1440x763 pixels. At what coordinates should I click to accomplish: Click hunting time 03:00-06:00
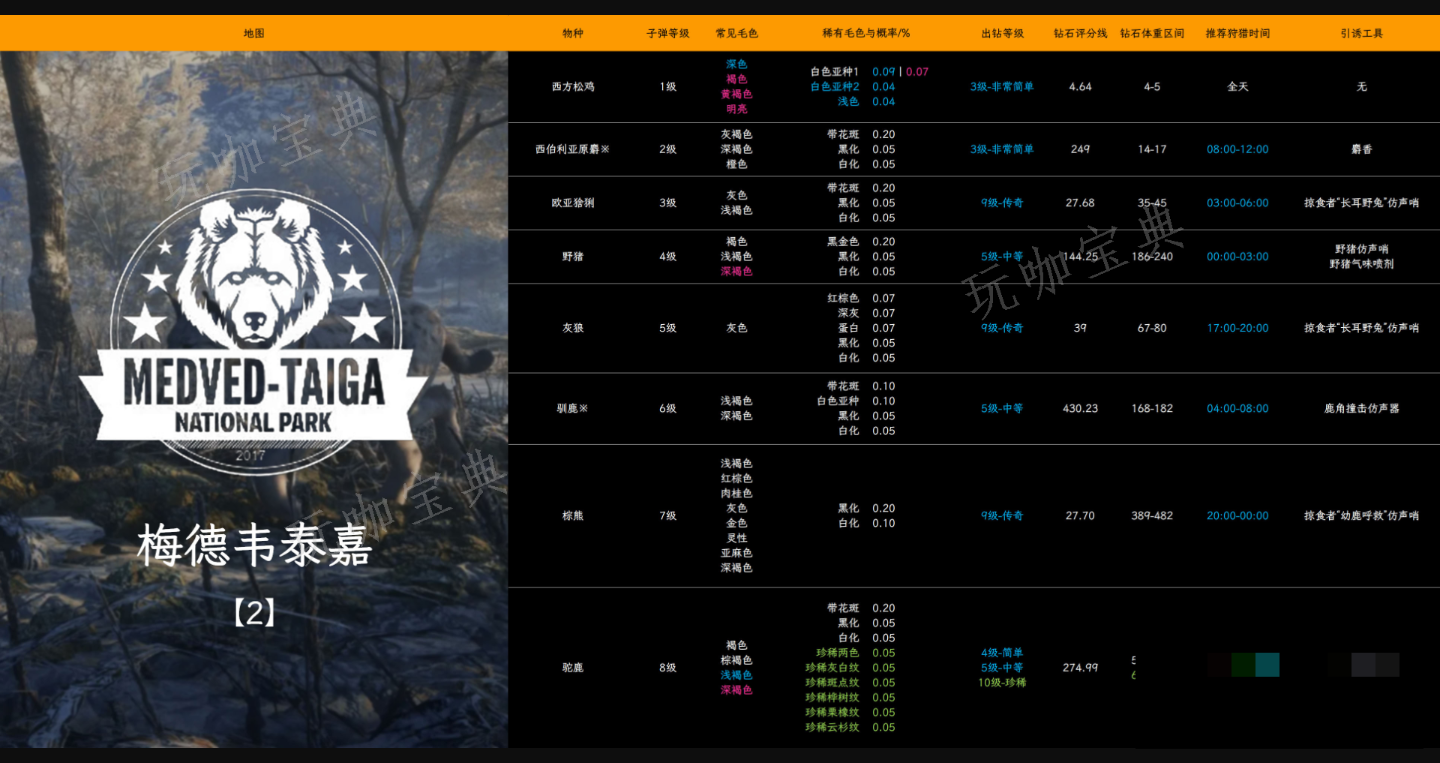point(1238,203)
